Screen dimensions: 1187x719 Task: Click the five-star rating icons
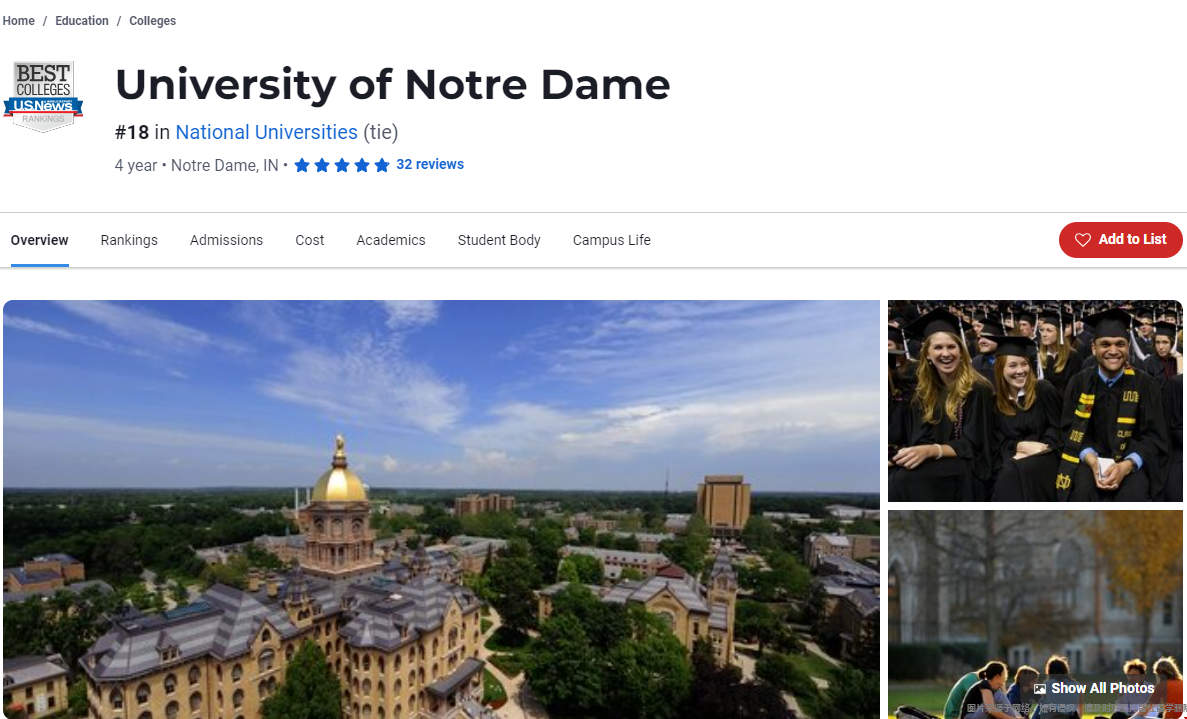[x=341, y=165]
